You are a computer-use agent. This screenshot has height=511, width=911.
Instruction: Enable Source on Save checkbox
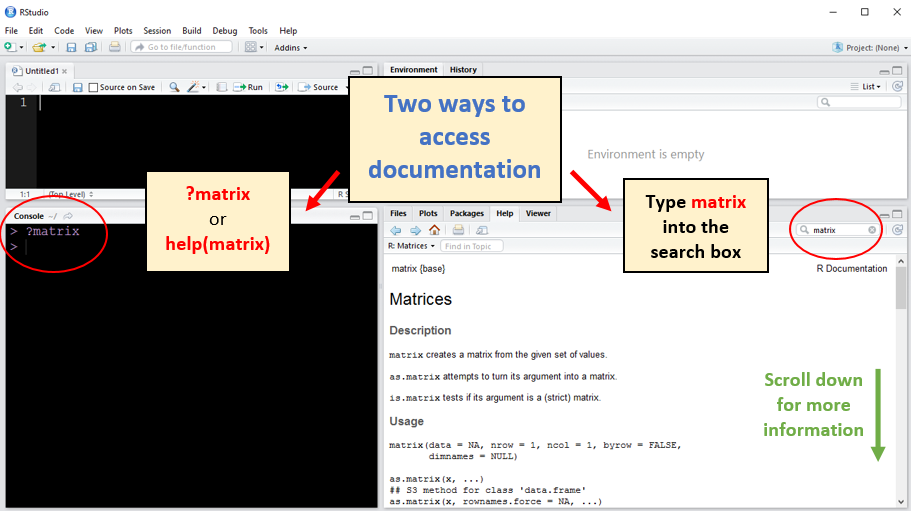(x=93, y=87)
